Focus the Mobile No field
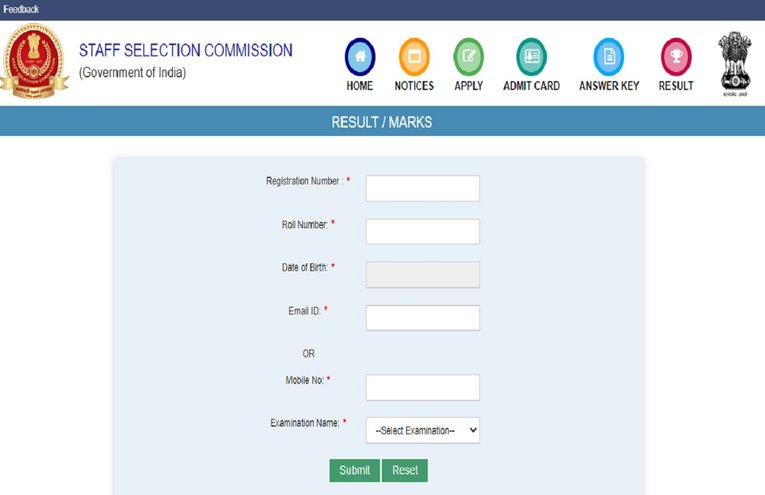The height and width of the screenshot is (495, 765). 423,387
